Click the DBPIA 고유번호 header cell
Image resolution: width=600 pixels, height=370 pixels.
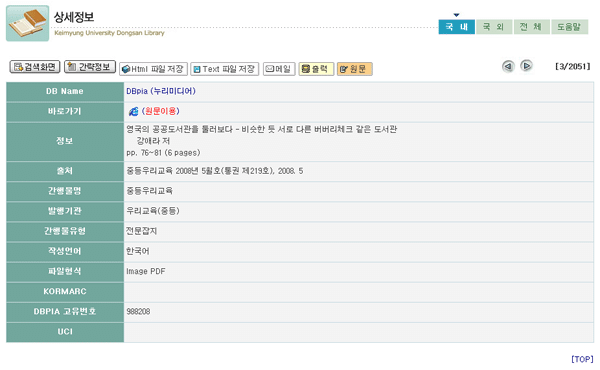click(x=65, y=312)
